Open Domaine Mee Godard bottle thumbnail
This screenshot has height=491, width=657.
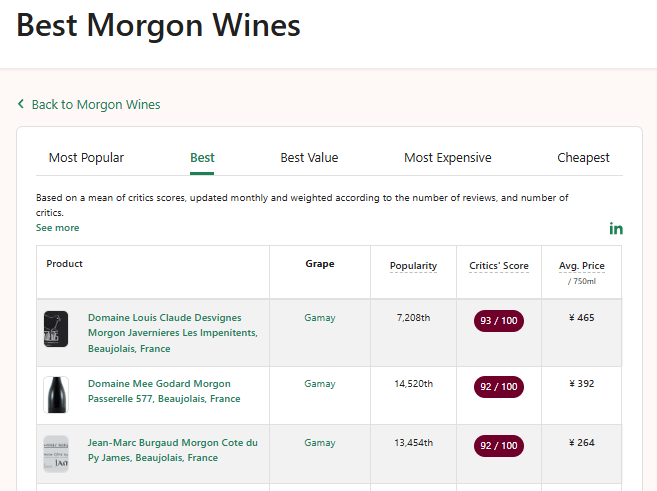56,395
